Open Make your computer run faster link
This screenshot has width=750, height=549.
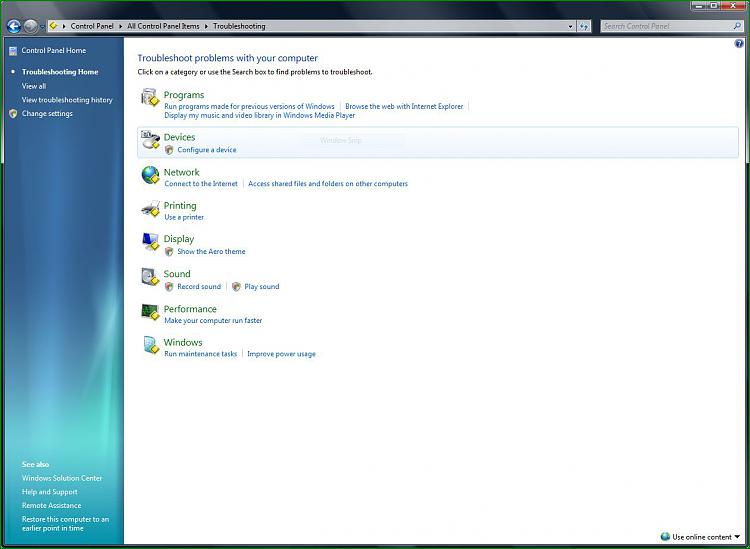click(x=213, y=320)
